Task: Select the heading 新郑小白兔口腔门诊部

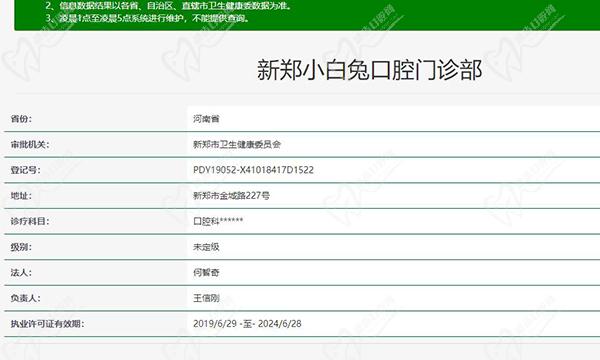Action: tap(369, 70)
